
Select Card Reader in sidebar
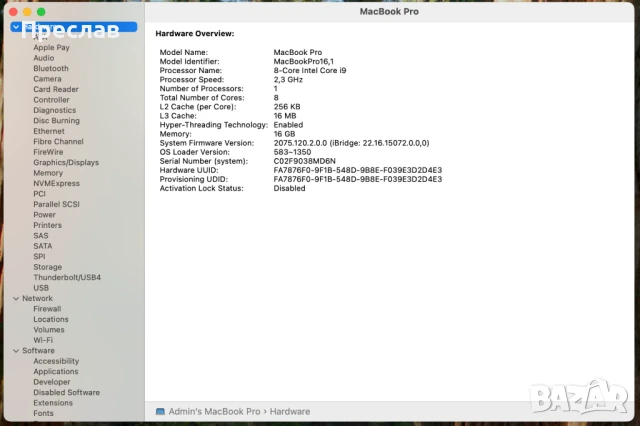pyautogui.click(x=56, y=89)
